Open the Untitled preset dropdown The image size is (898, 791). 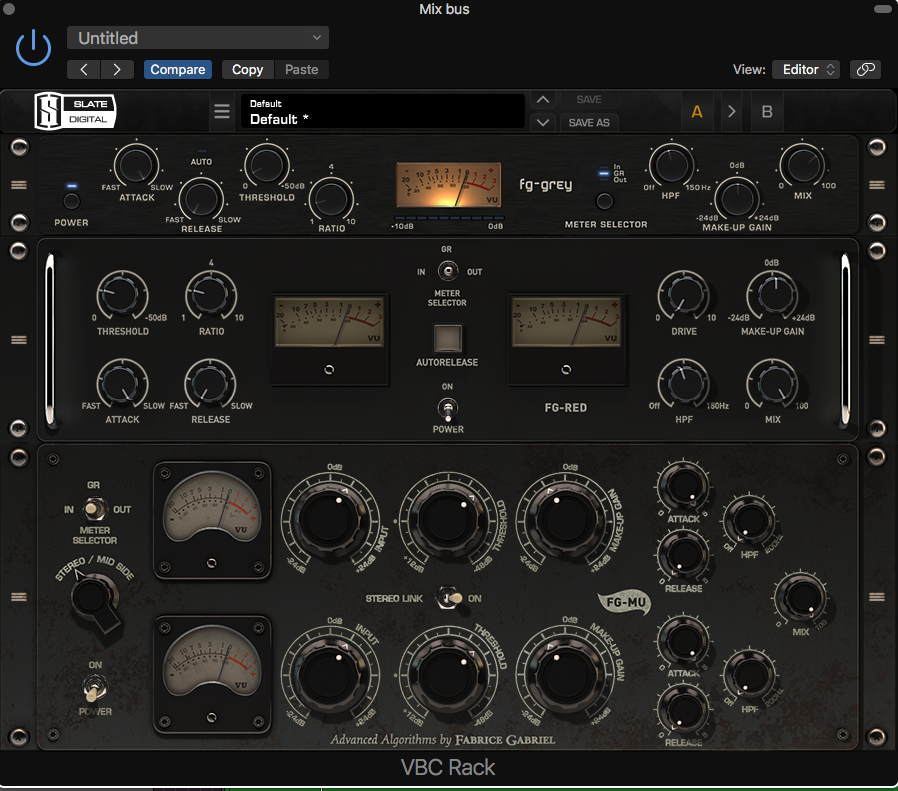coord(198,38)
